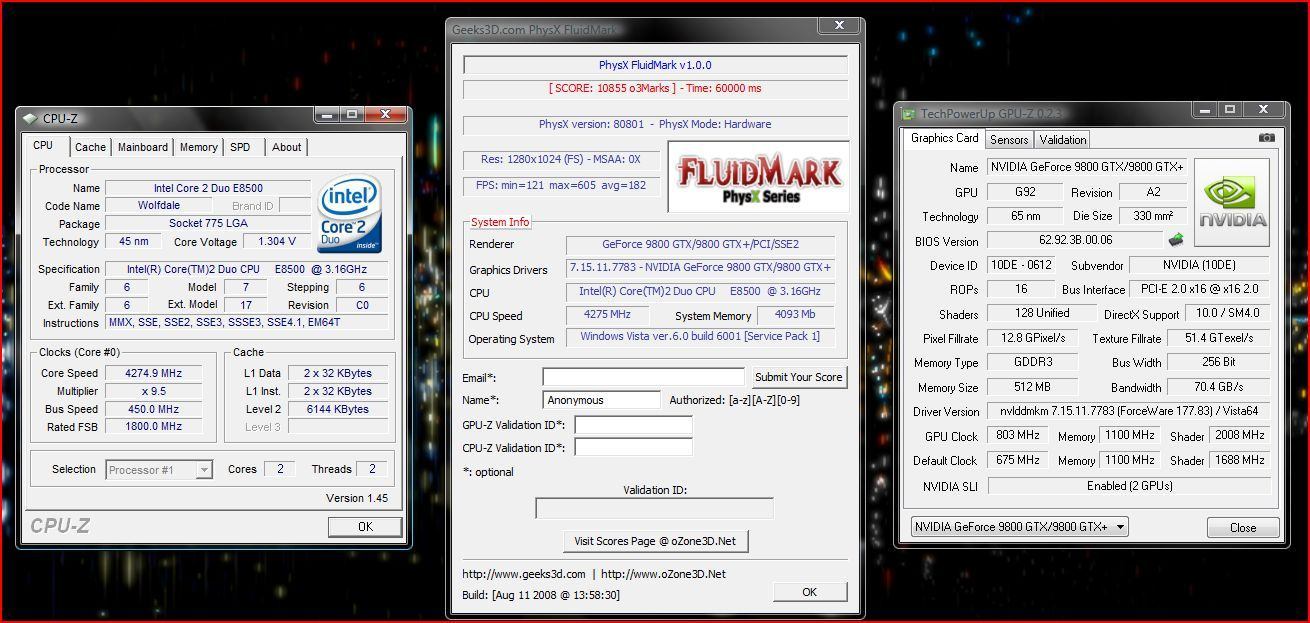Click the Memory Type value 'GDDR3'
1310x623 pixels.
(1034, 363)
